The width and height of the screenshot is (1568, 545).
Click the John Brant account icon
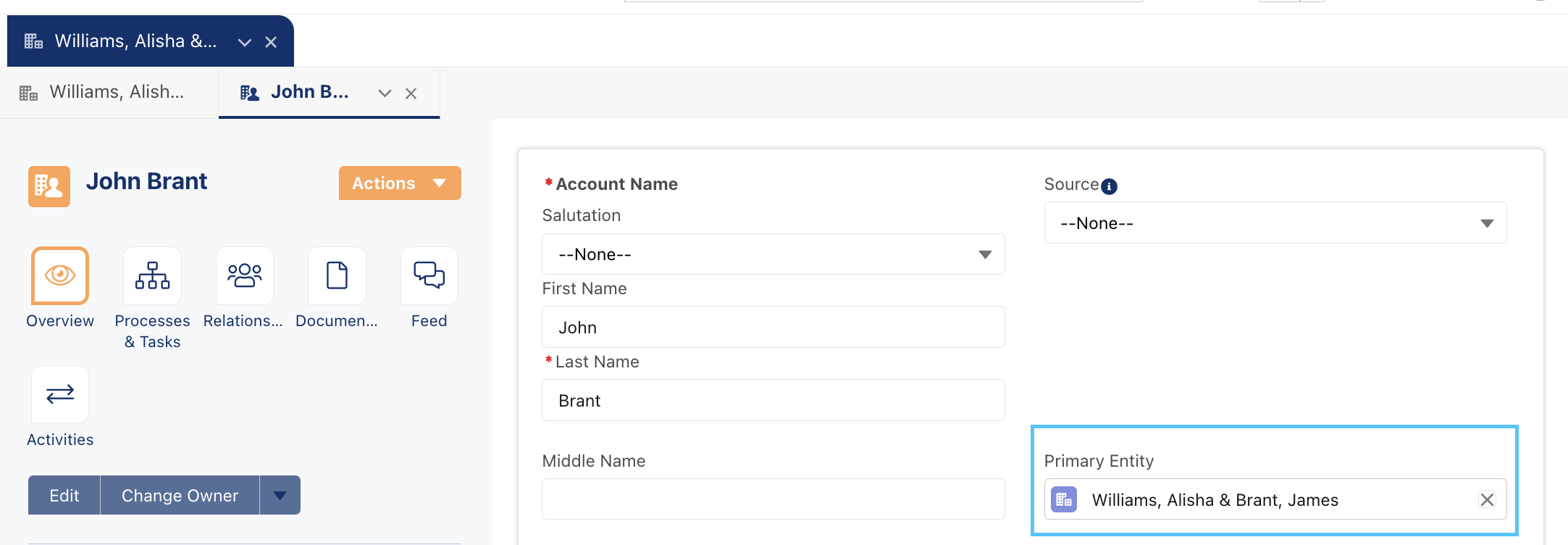[49, 186]
